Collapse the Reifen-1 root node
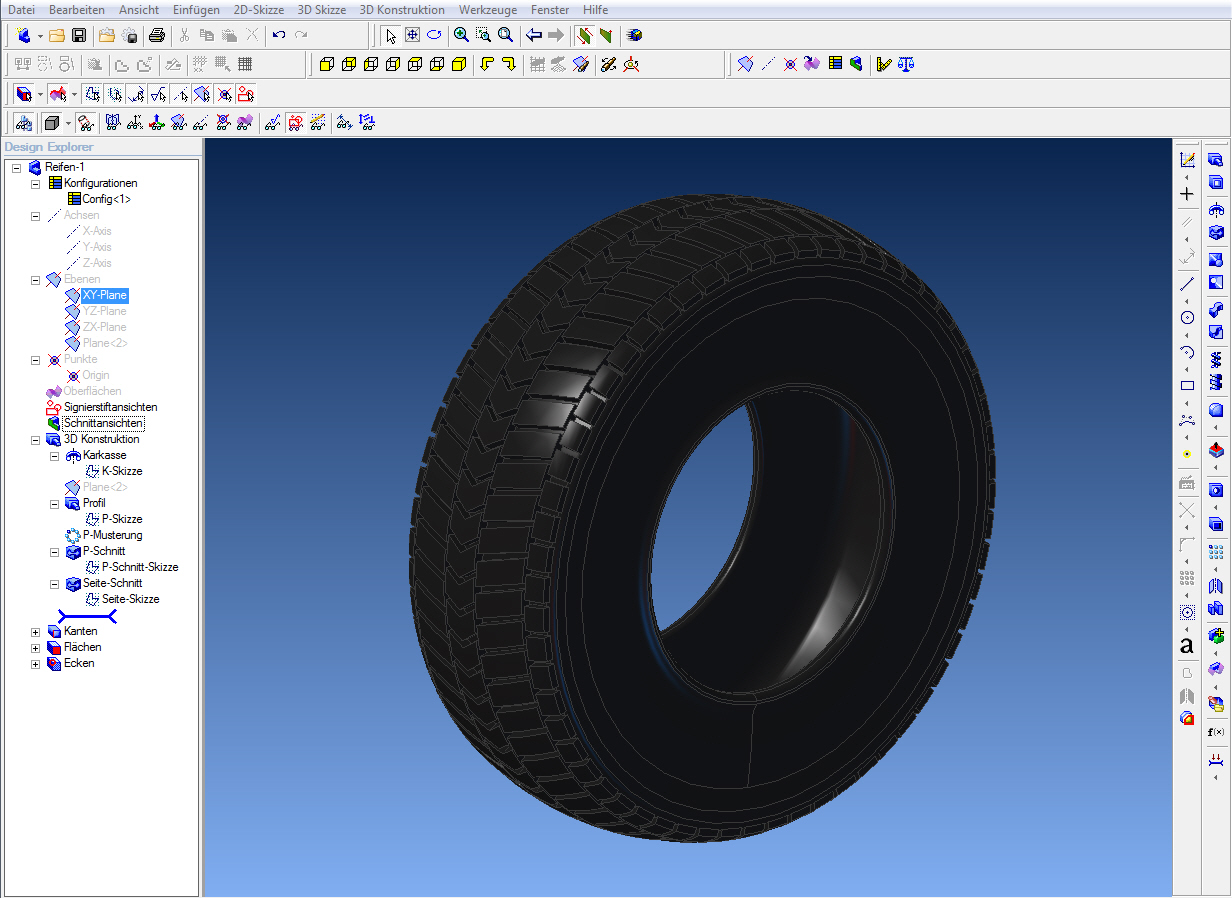1232x898 pixels. (x=17, y=167)
